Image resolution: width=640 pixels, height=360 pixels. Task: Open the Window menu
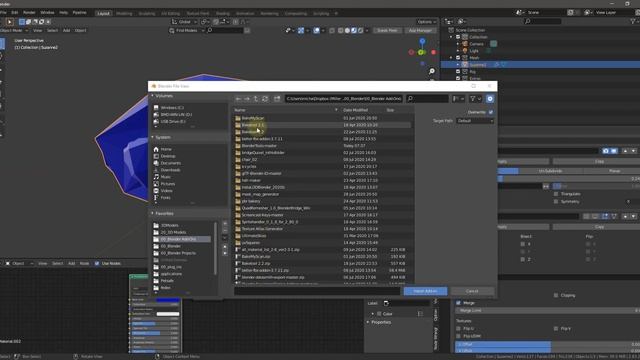point(47,13)
